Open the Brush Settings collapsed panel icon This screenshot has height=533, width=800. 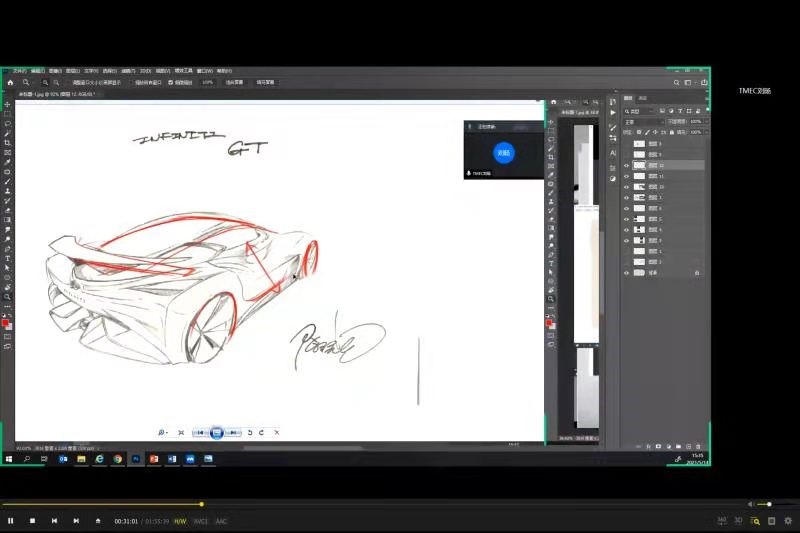click(613, 128)
